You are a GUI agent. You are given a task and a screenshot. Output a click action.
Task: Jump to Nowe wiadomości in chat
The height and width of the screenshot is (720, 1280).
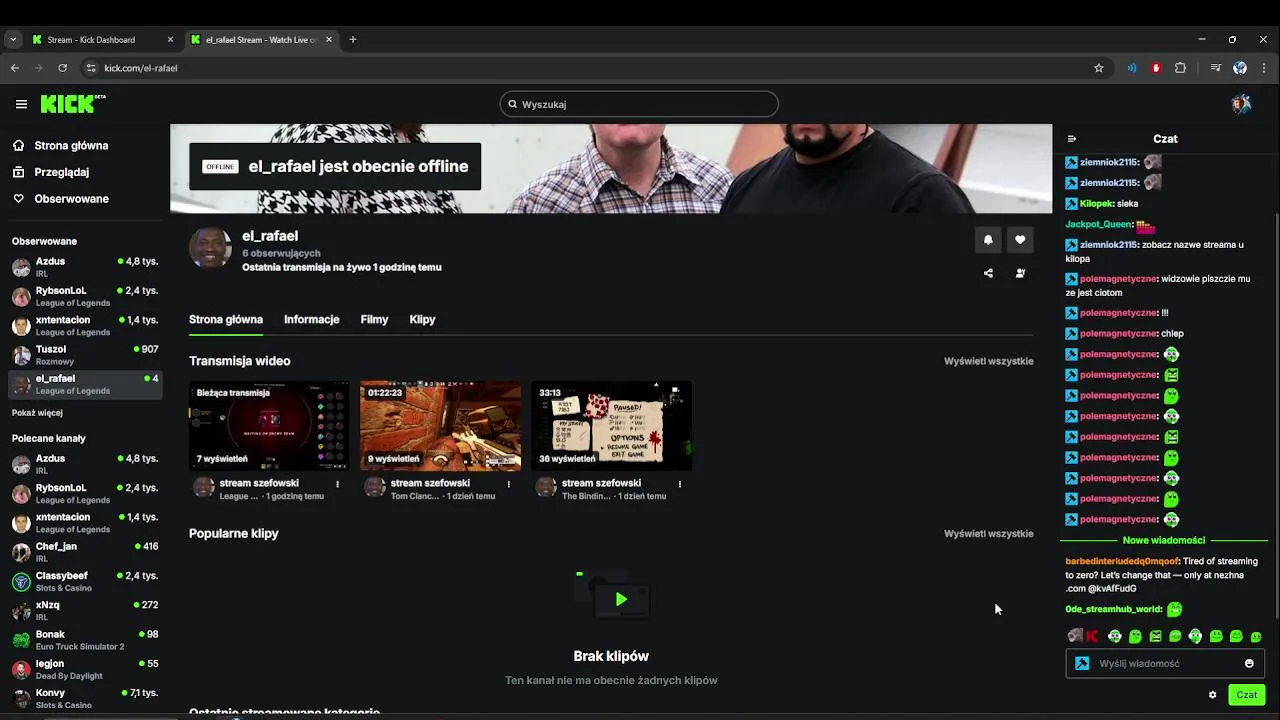1163,540
